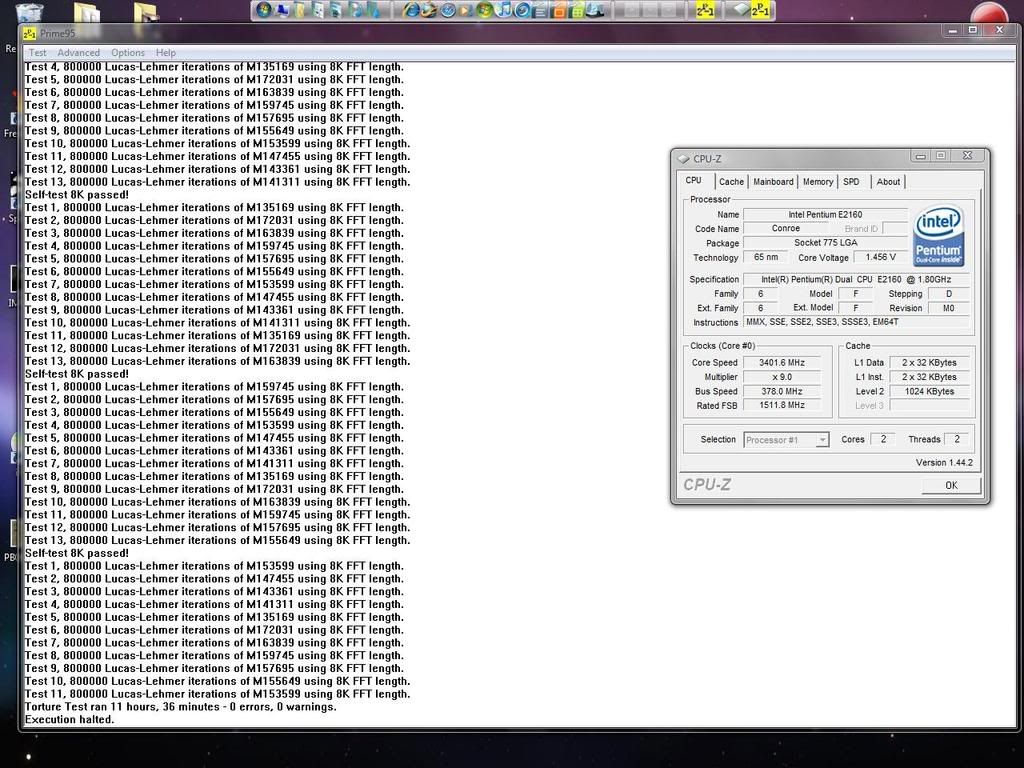This screenshot has height=768, width=1024.
Task: Click the Prime95 icon in the title bar
Action: coord(30,33)
